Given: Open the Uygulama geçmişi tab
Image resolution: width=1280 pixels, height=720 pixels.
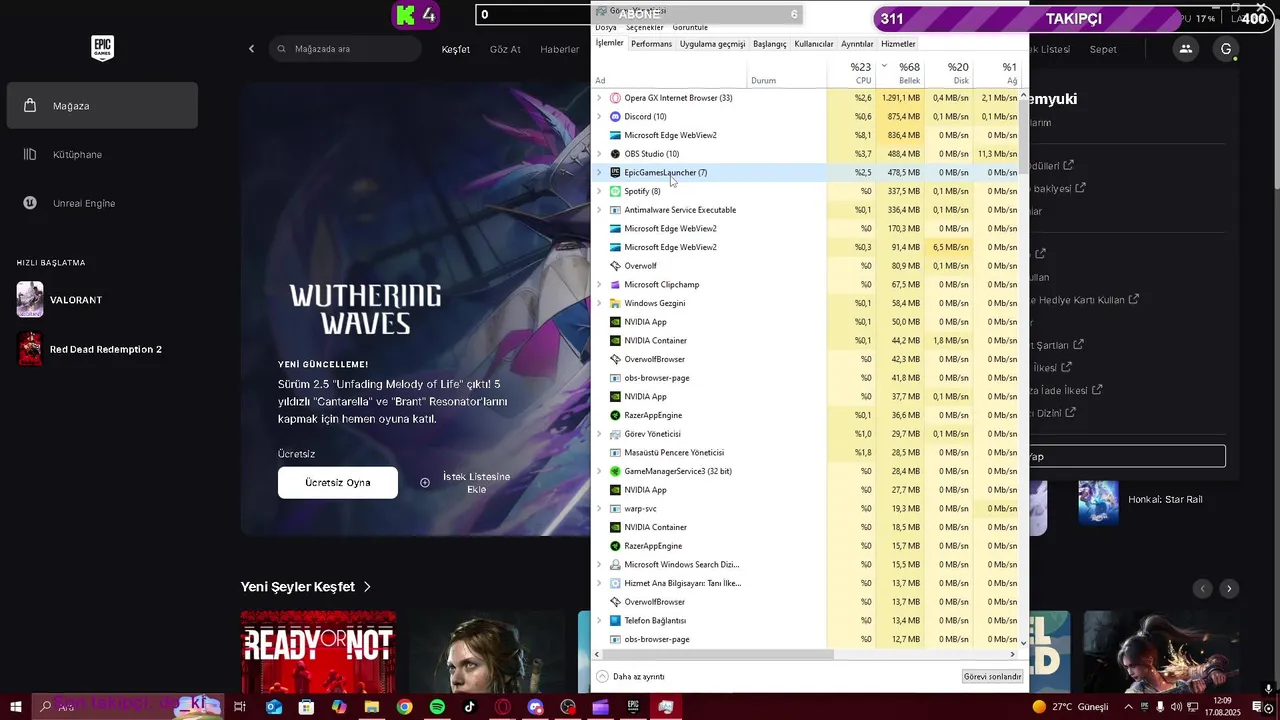Looking at the screenshot, I should click(712, 44).
